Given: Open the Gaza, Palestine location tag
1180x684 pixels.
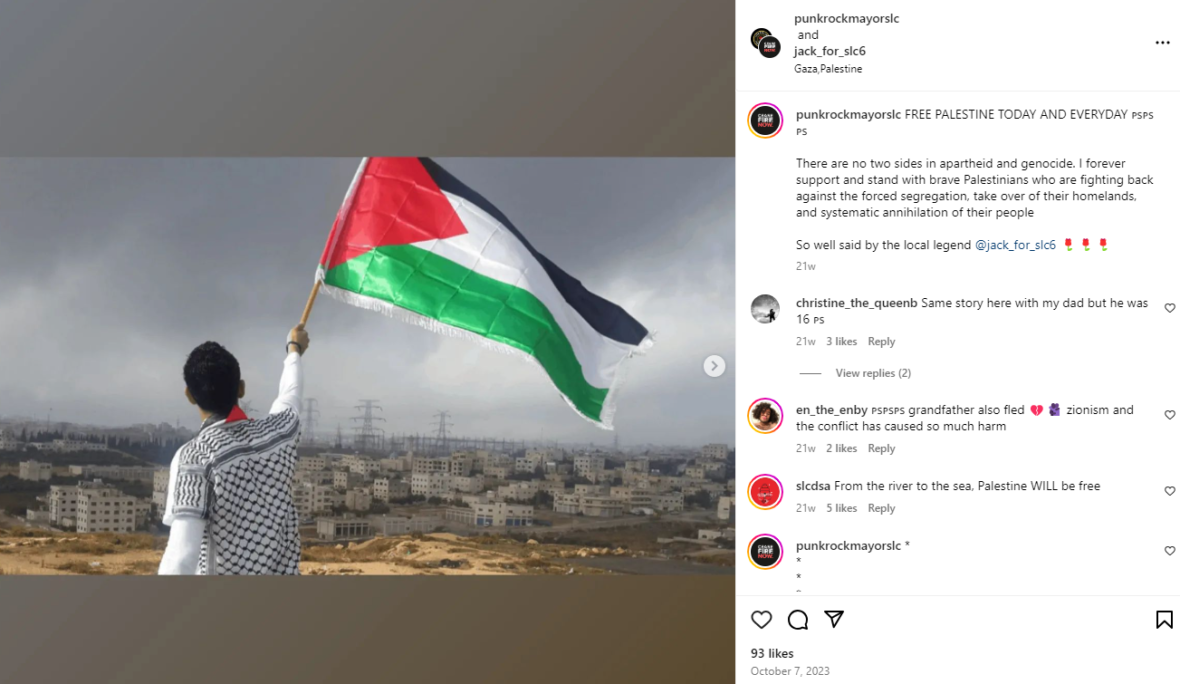Looking at the screenshot, I should (828, 68).
